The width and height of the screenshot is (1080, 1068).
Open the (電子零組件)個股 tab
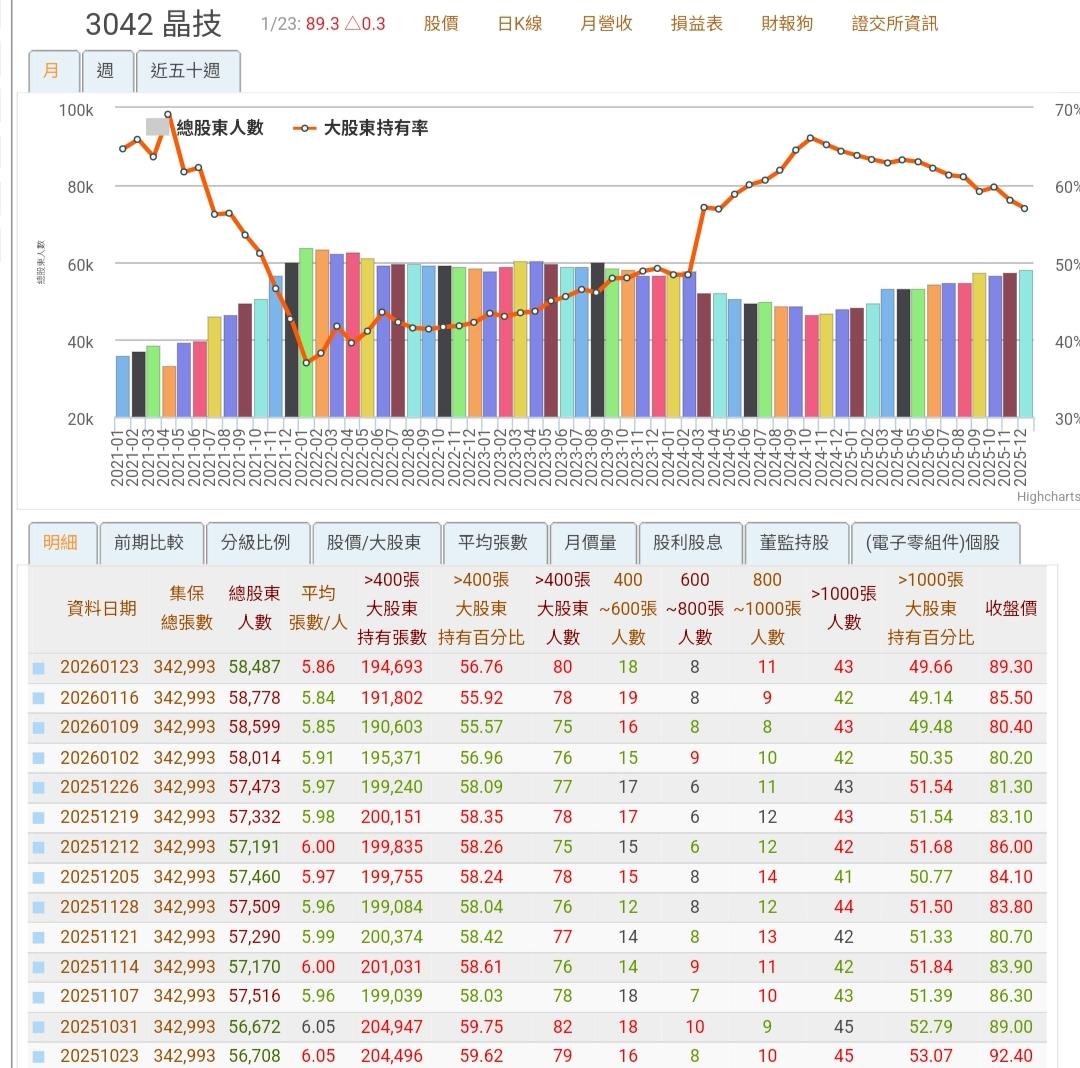point(933,542)
